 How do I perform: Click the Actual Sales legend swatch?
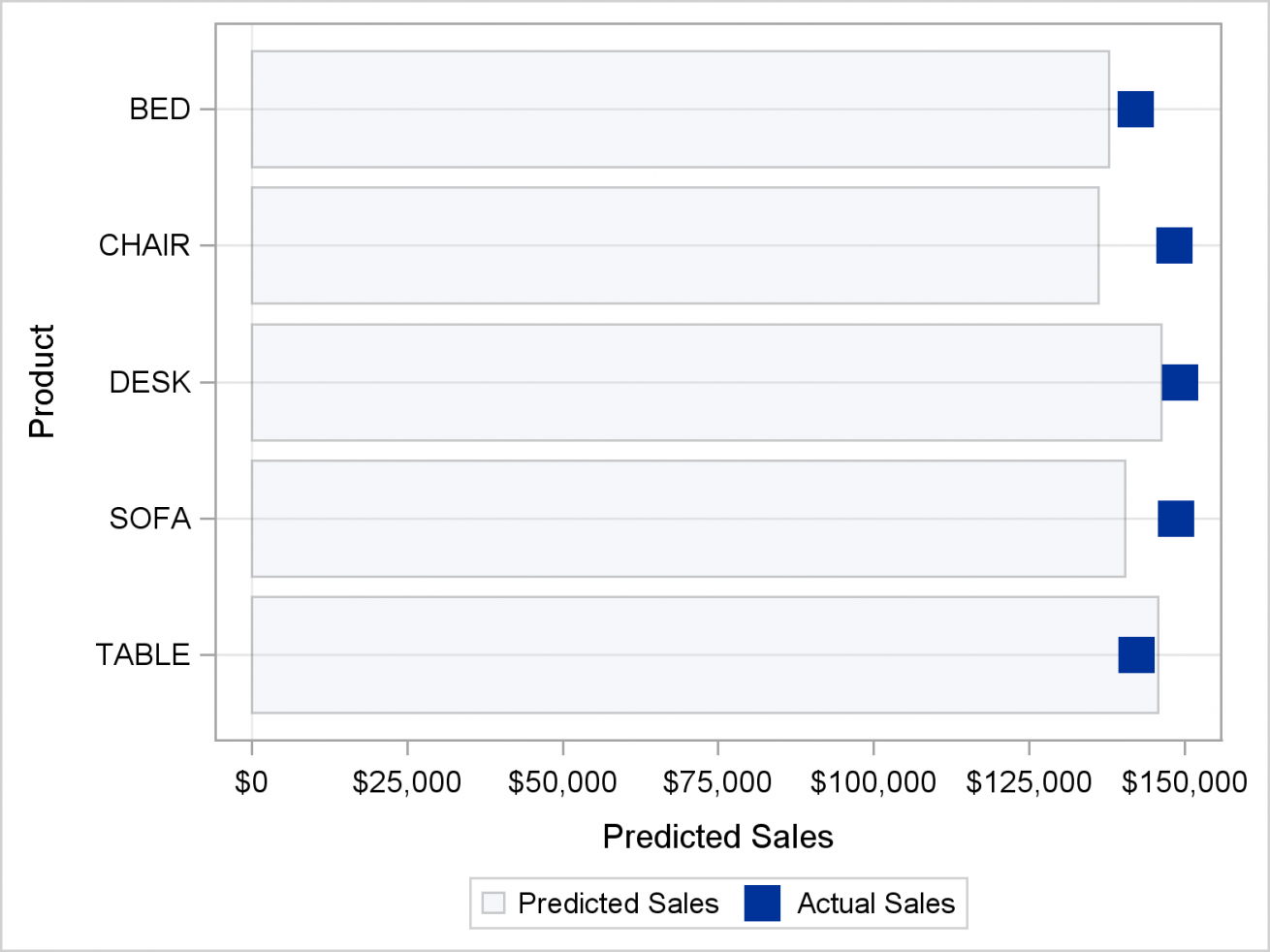click(762, 904)
